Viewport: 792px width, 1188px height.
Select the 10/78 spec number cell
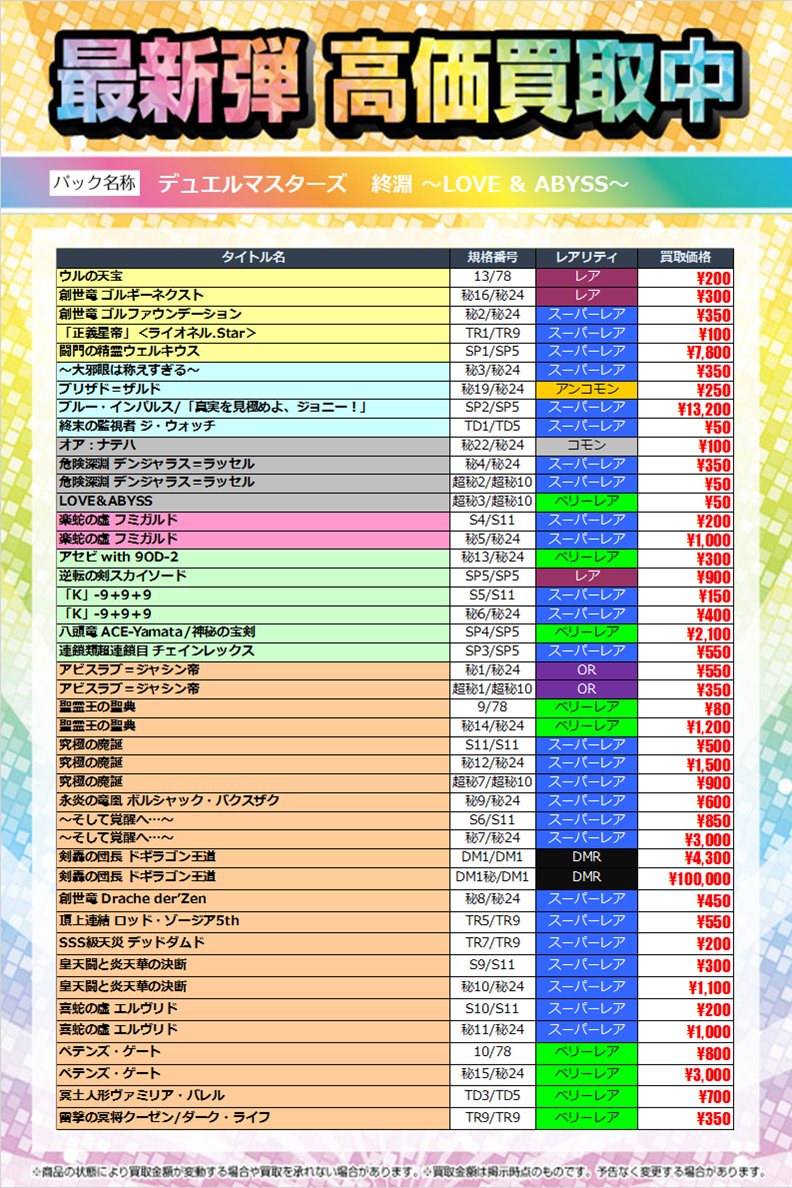click(x=493, y=1052)
